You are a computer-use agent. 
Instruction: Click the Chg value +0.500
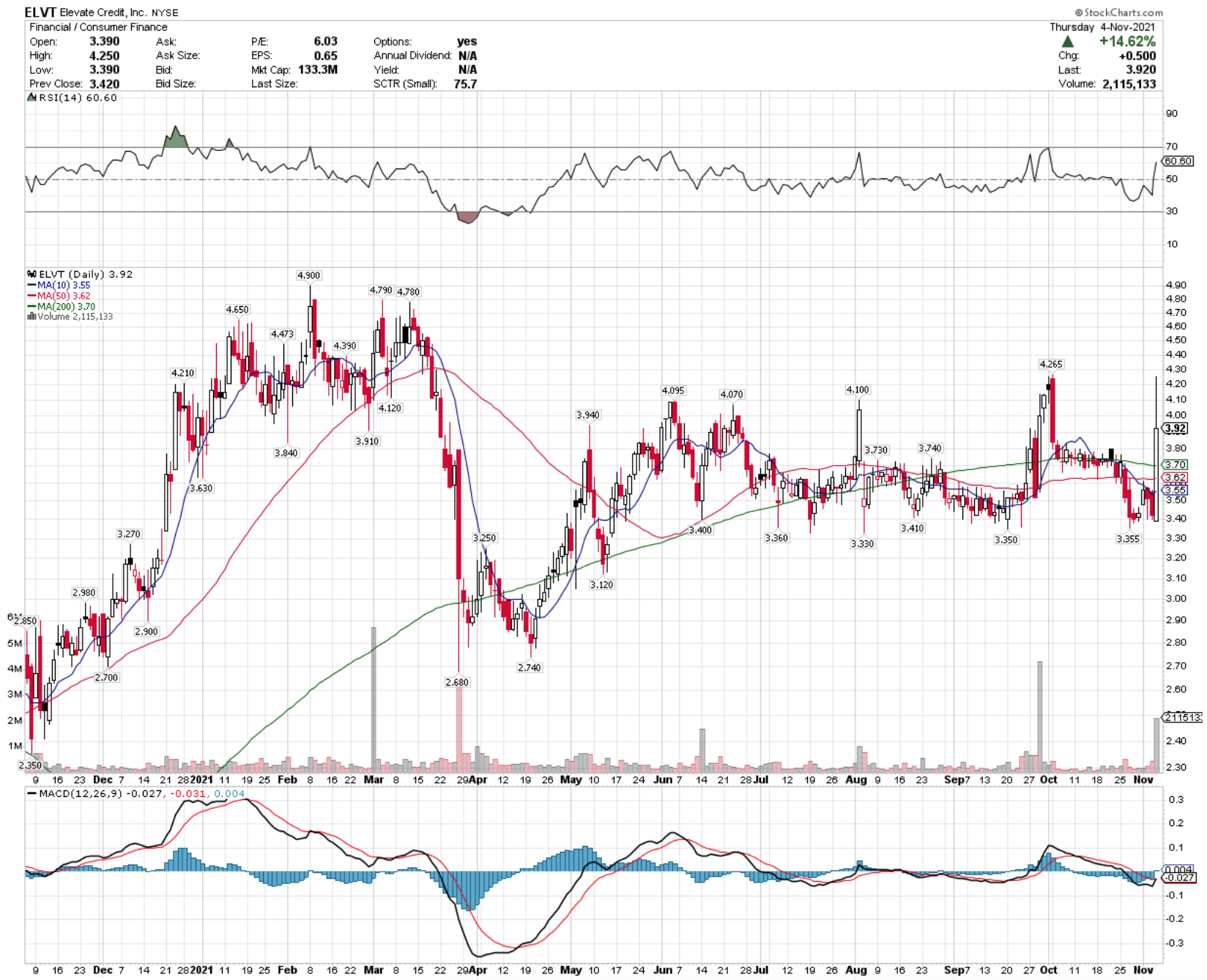point(1137,56)
